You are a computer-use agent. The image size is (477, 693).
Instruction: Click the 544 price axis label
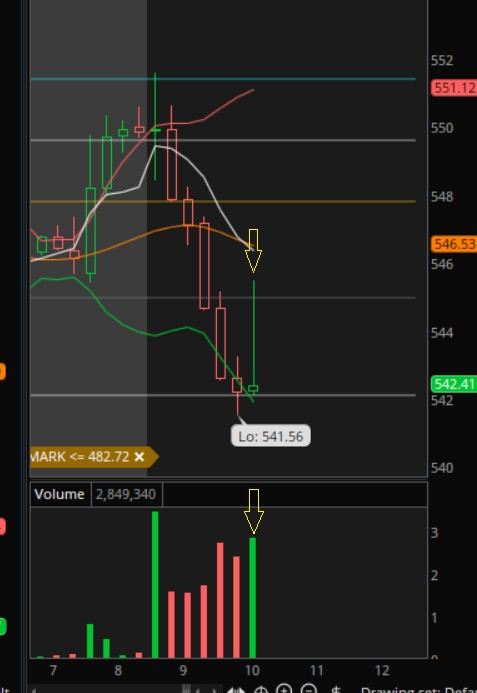click(442, 333)
